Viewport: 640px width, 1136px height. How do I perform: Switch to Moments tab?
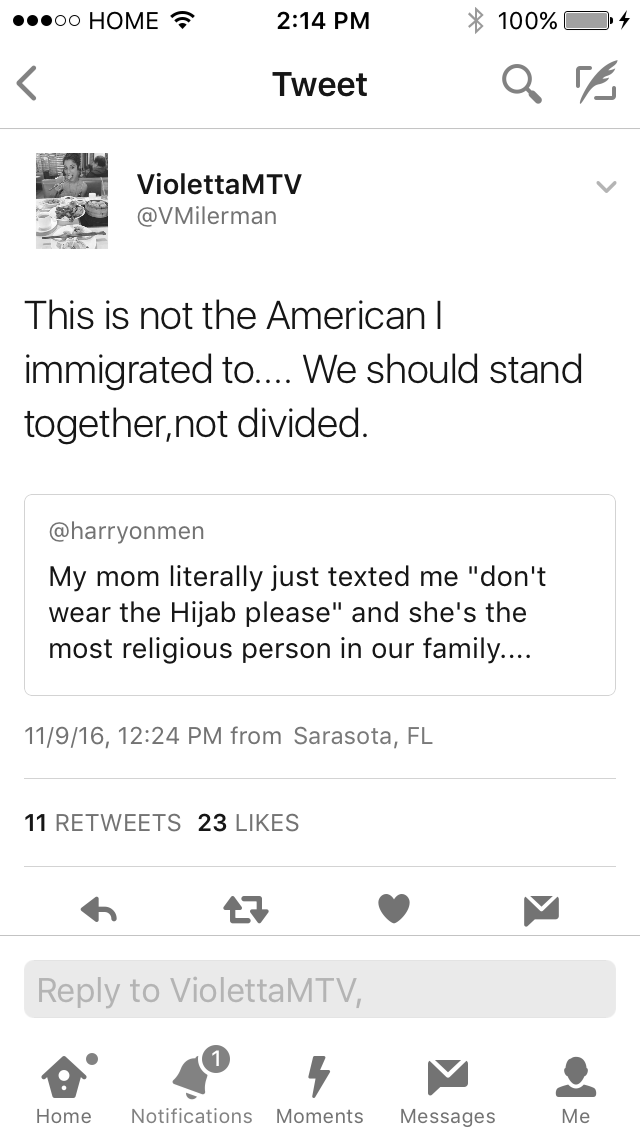click(320, 1088)
